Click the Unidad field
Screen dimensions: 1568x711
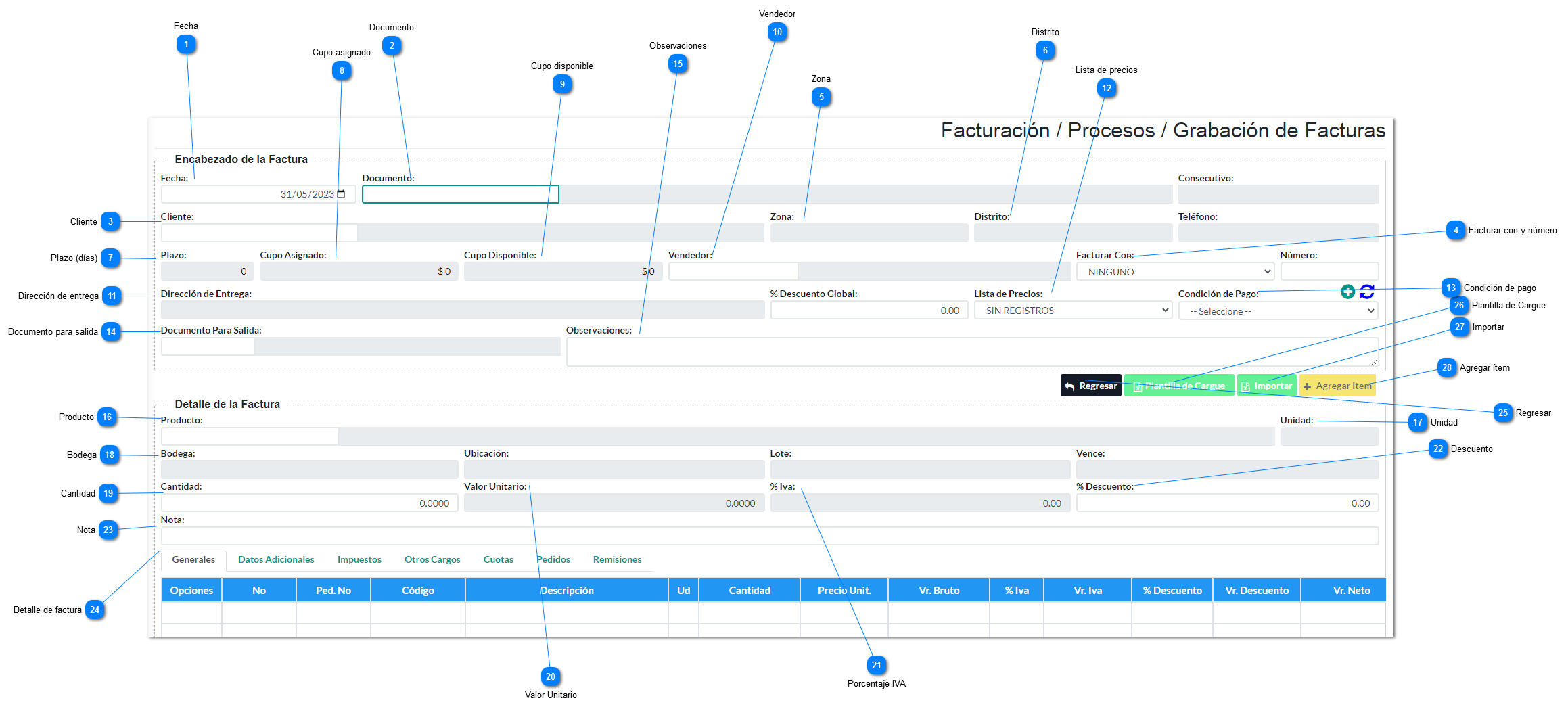[x=1329, y=436]
